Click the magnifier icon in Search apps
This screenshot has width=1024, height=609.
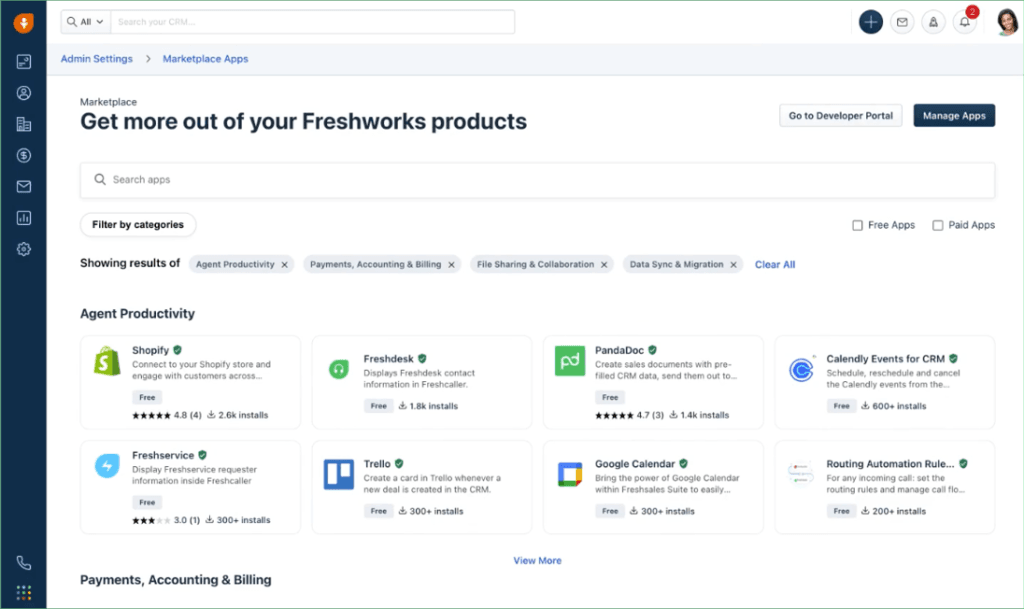(x=99, y=180)
